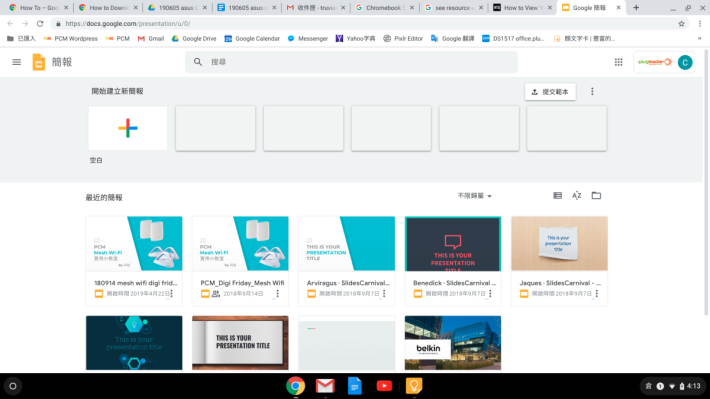Open the Google Translate bookmark
This screenshot has width=710, height=399.
[x=452, y=38]
